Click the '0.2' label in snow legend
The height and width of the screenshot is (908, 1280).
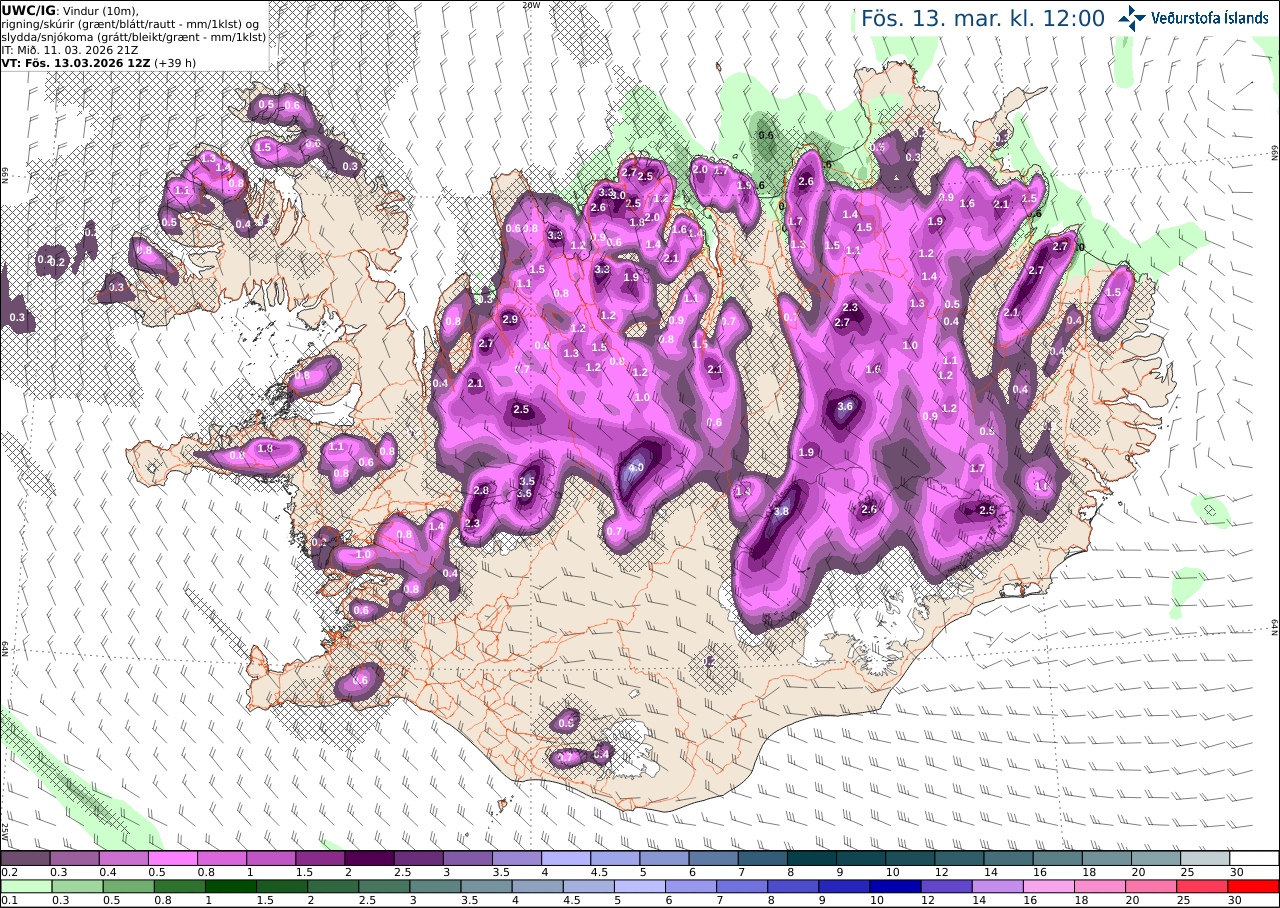pyautogui.click(x=9, y=872)
